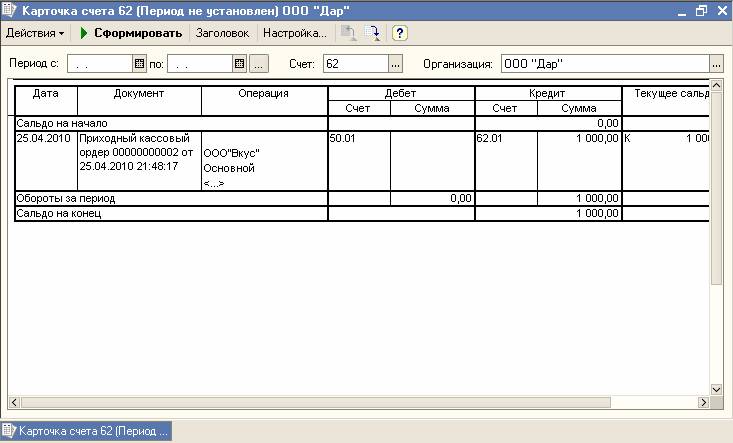733x443 pixels.
Task: Click the vertical scrollbar up arrow
Action: [x=716, y=86]
